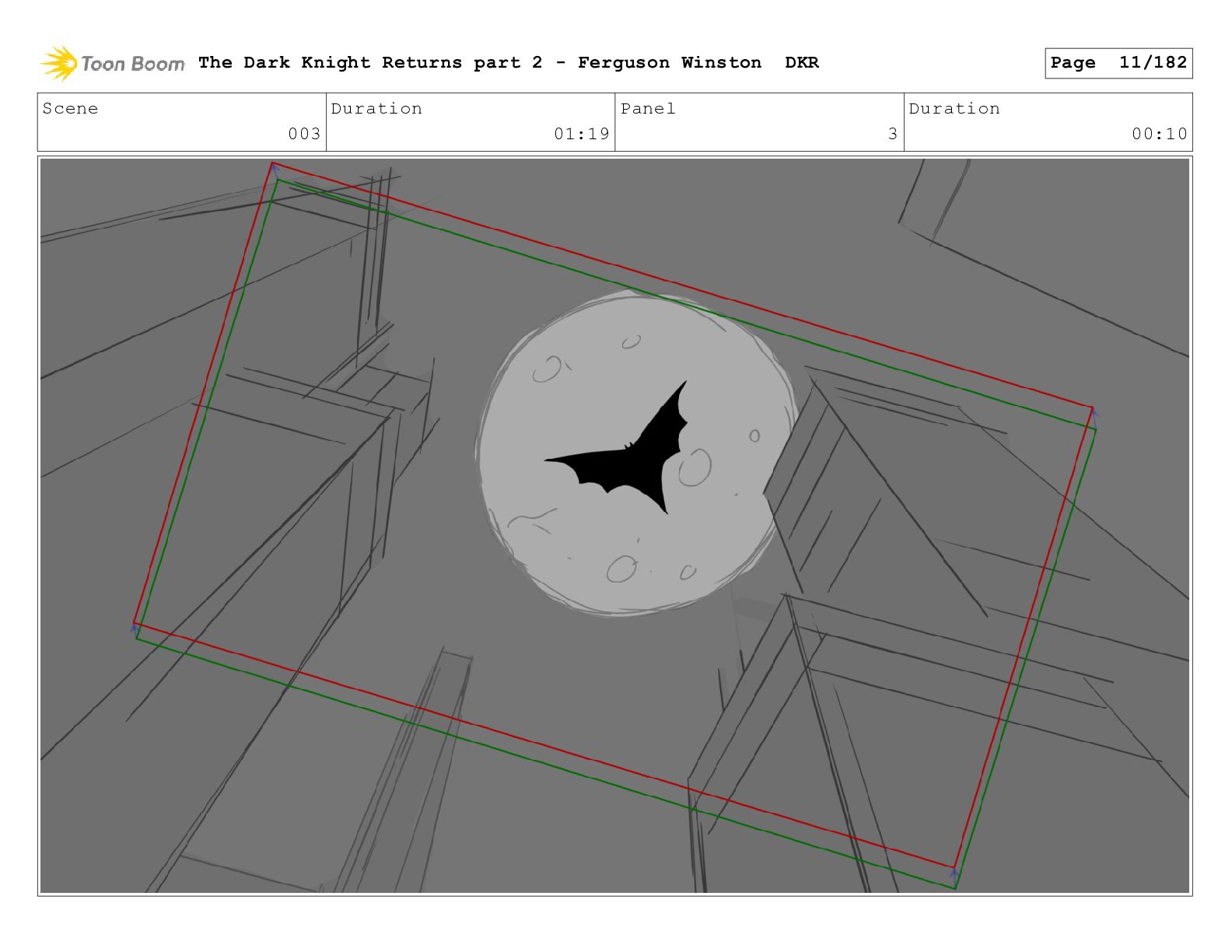Click the crater just right of the bat
Image resolution: width=1232 pixels, height=952 pixels.
695,467
